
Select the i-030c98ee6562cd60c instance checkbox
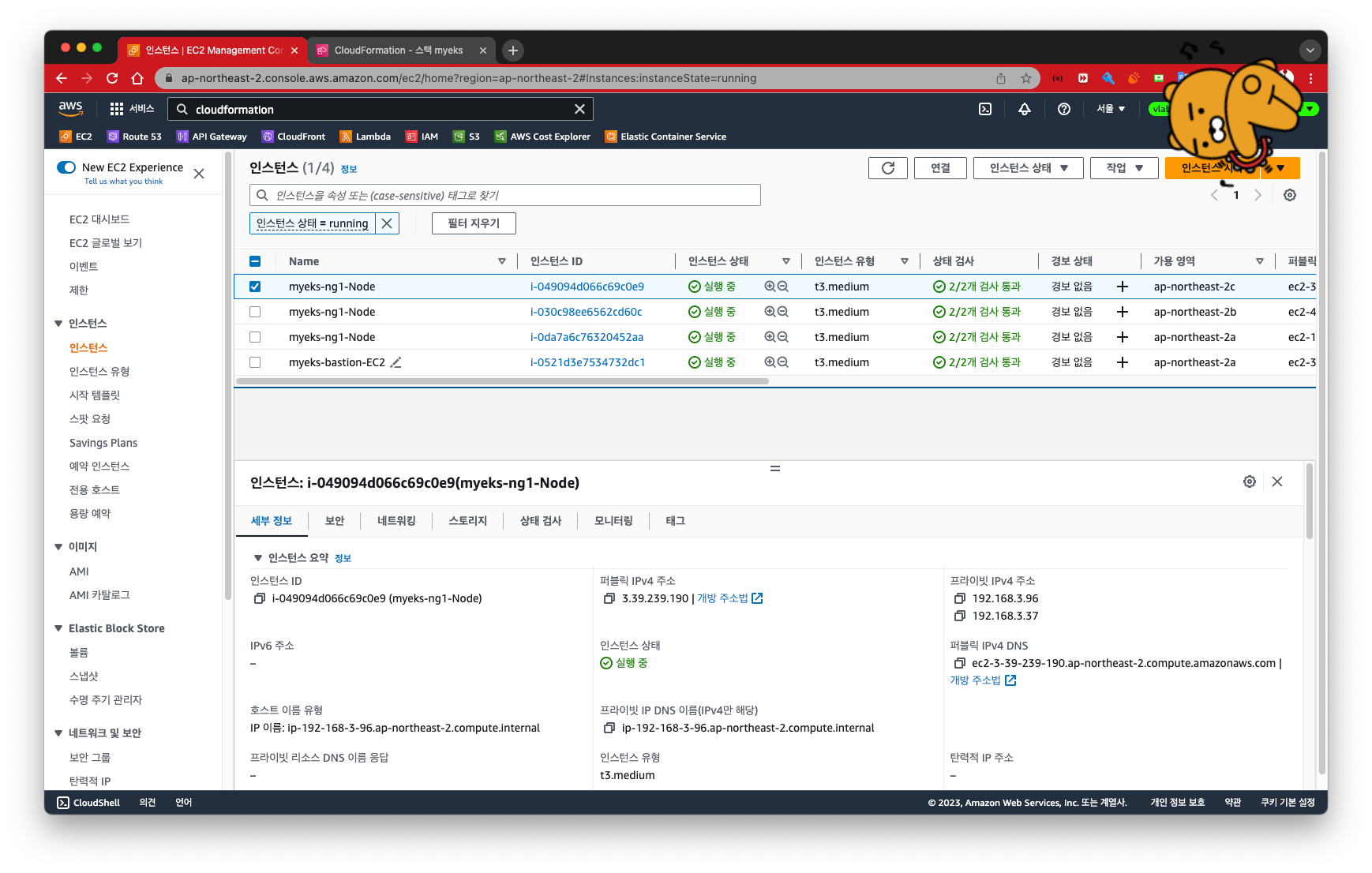click(255, 312)
